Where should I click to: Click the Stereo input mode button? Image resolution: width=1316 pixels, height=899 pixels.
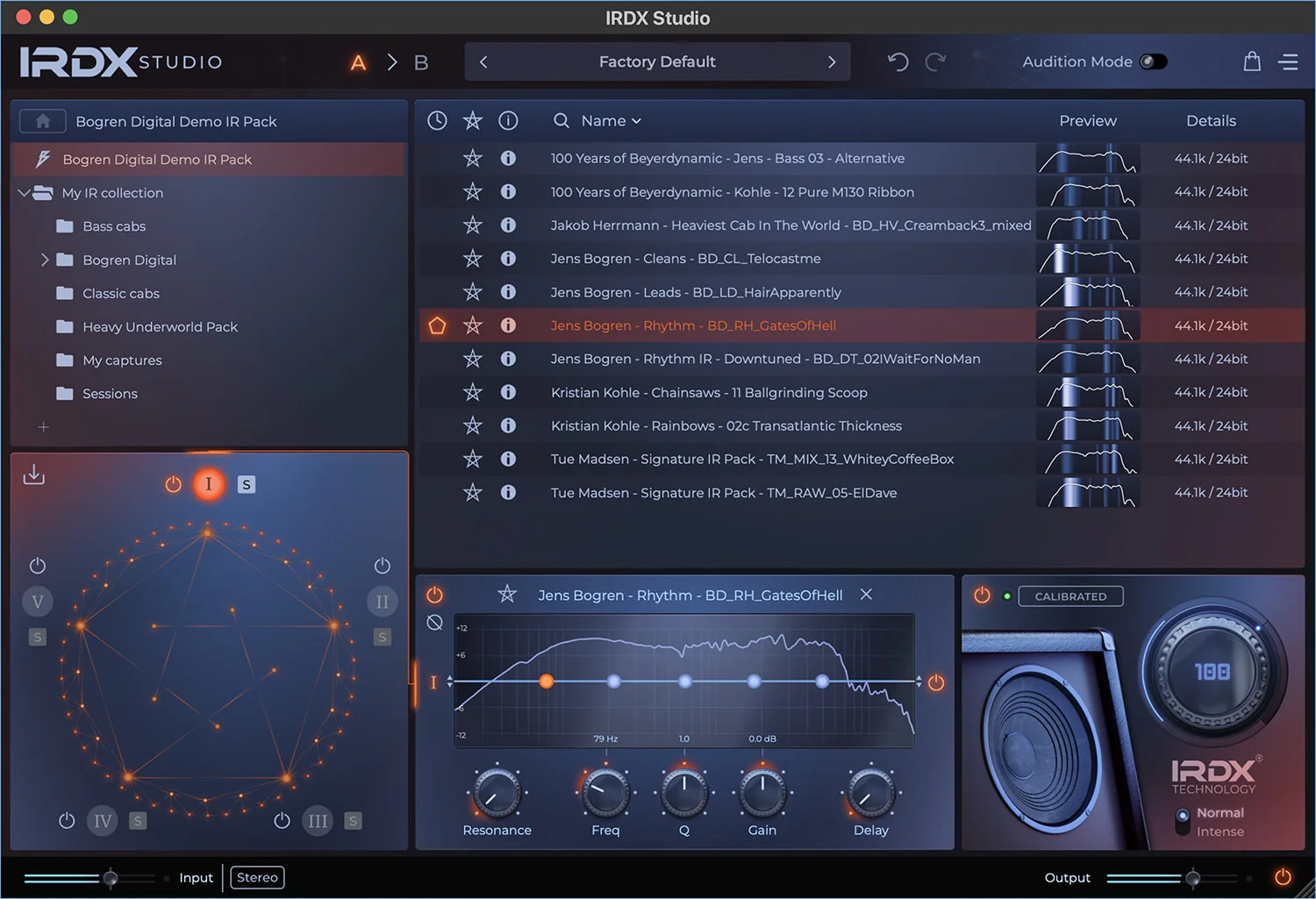257,878
